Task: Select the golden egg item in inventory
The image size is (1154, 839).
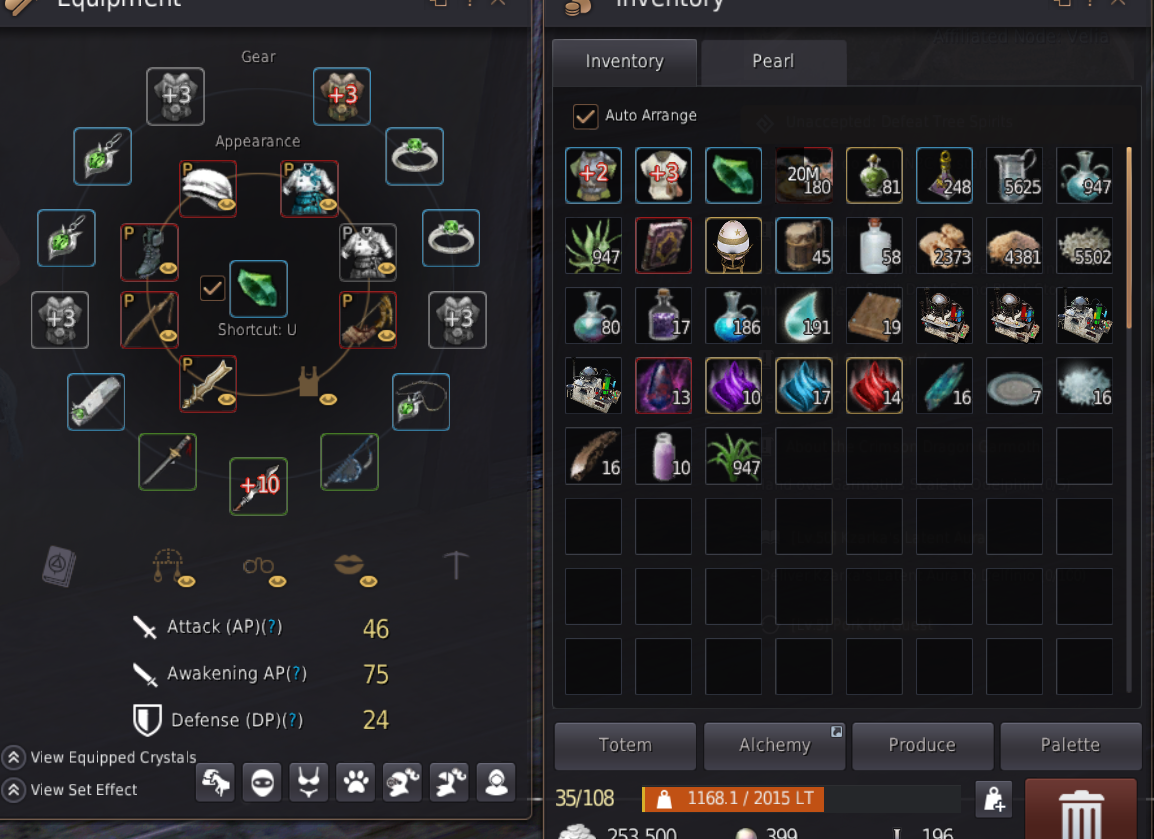Action: coord(733,245)
